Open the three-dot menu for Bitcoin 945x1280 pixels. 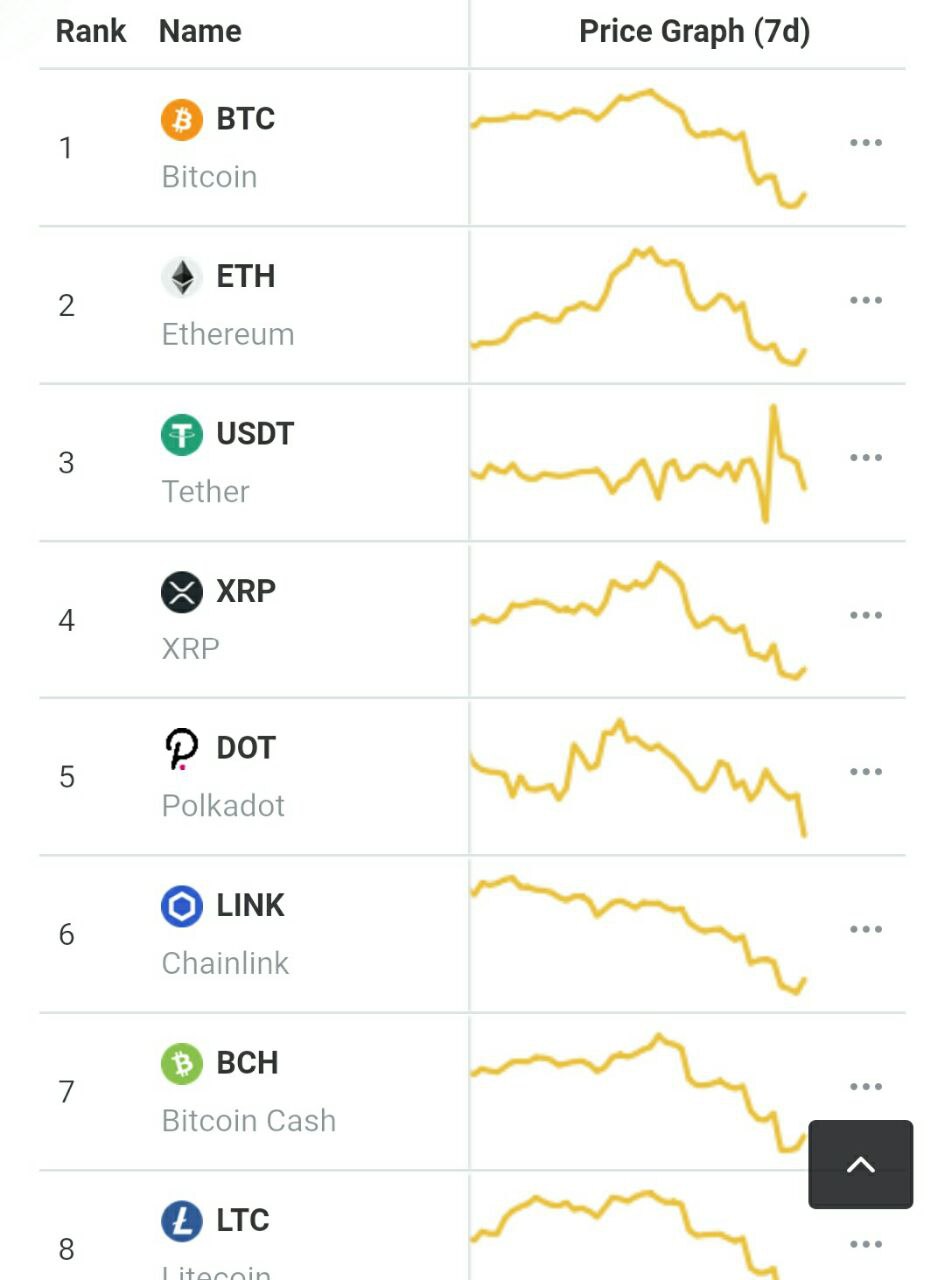pos(866,143)
